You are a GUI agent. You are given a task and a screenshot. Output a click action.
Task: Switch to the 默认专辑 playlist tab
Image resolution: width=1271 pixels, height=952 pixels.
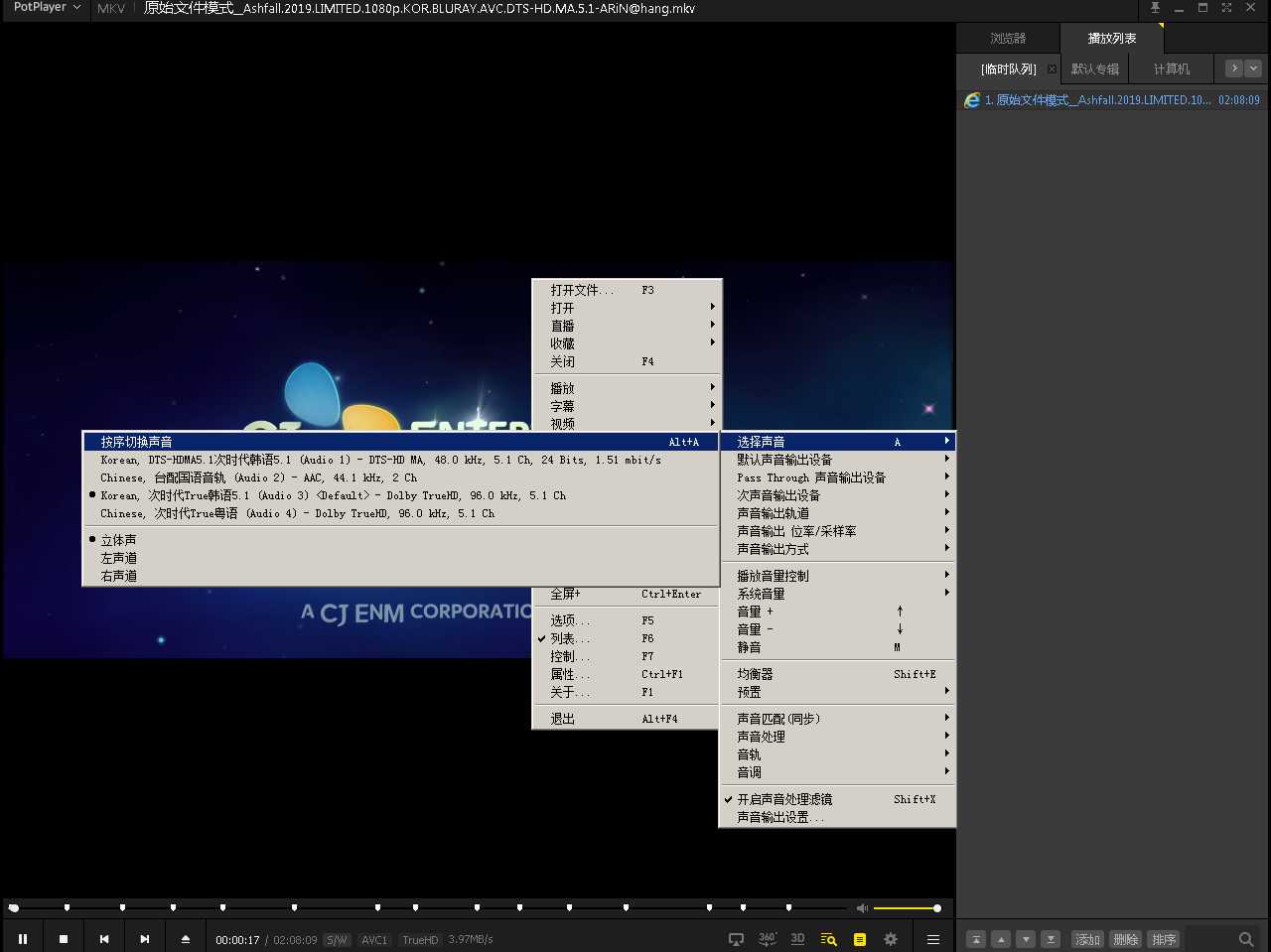[x=1094, y=68]
